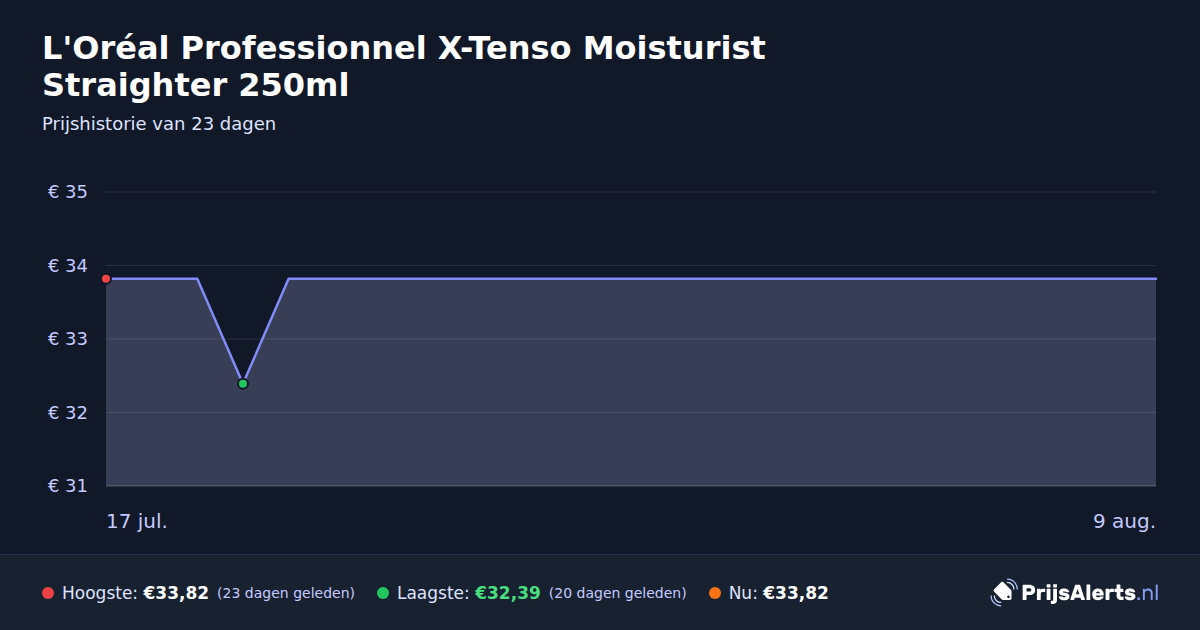Click the € 34 axis label
This screenshot has width=1200, height=630.
click(68, 266)
